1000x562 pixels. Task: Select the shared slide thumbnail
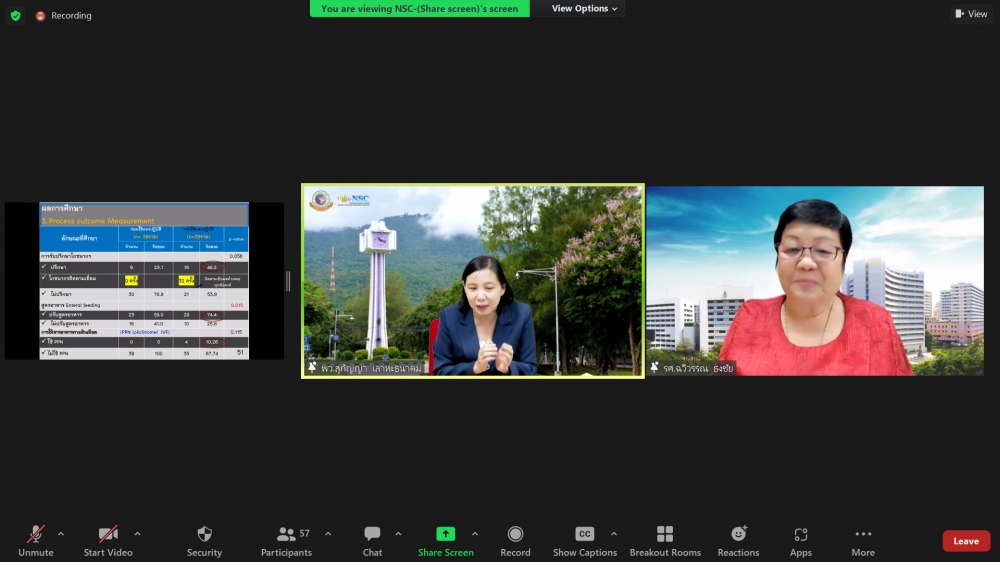(x=144, y=281)
